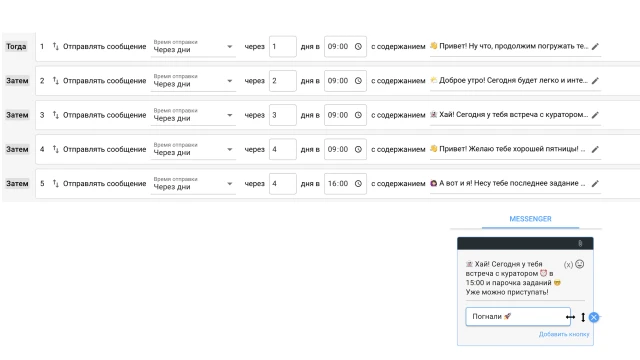
Task: Click the vertical move arrows on button
Action: click(583, 317)
